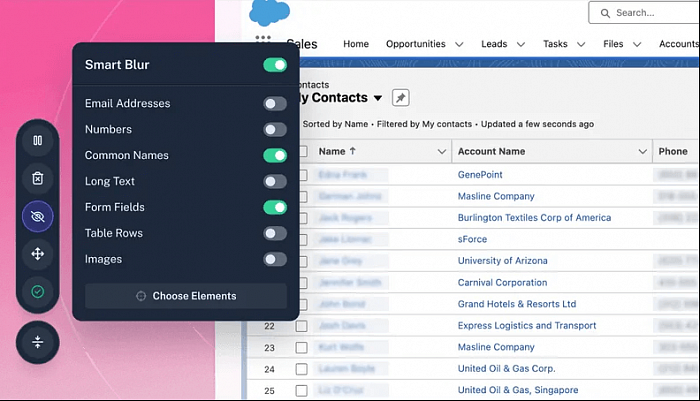The height and width of the screenshot is (401, 700).
Task: Open Express Logistics and Transport link
Action: click(x=527, y=325)
